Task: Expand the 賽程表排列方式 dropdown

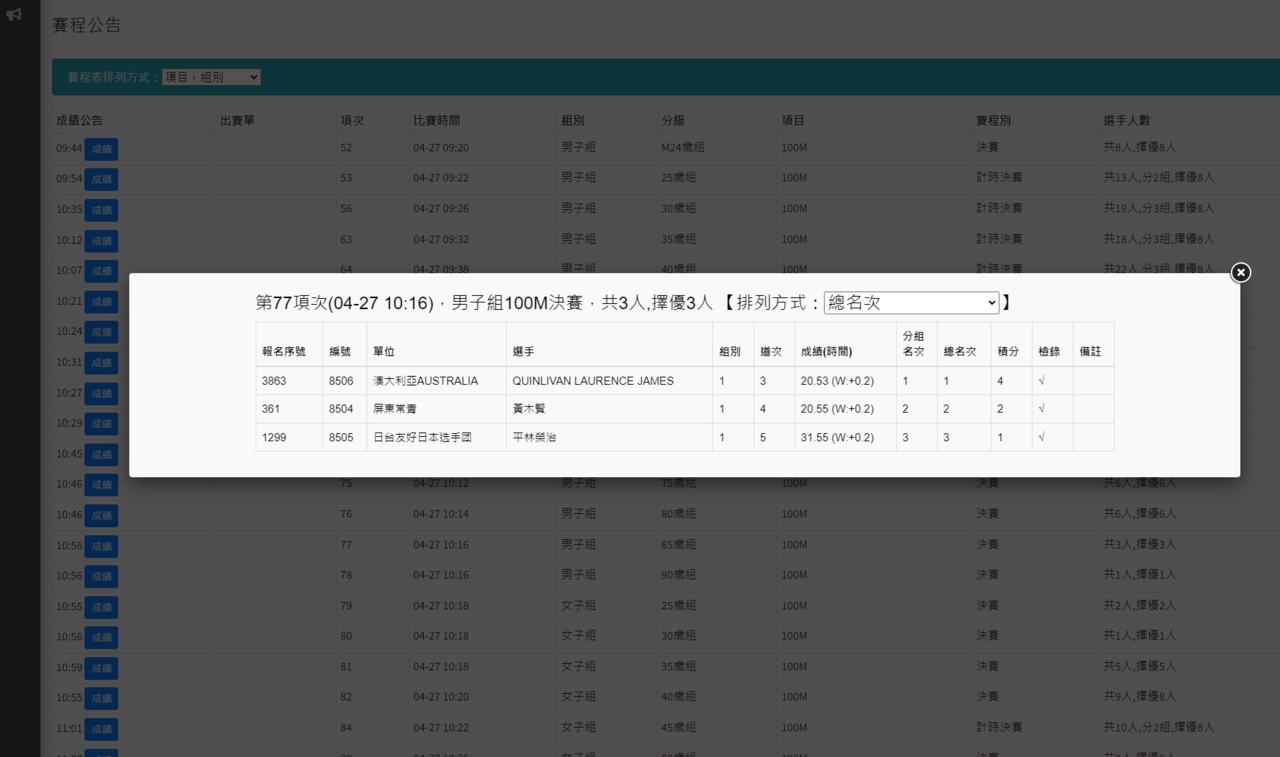Action: [211, 77]
